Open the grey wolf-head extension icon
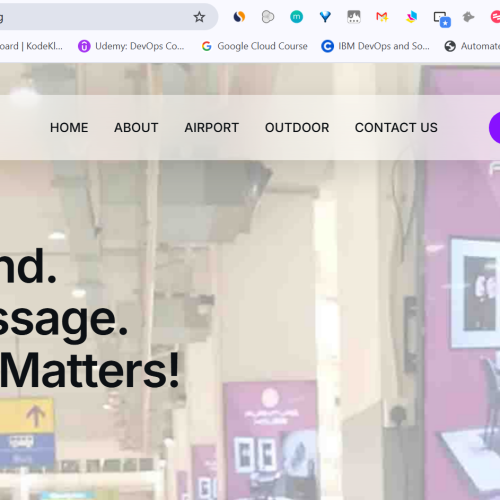The image size is (500, 500). (x=468, y=17)
